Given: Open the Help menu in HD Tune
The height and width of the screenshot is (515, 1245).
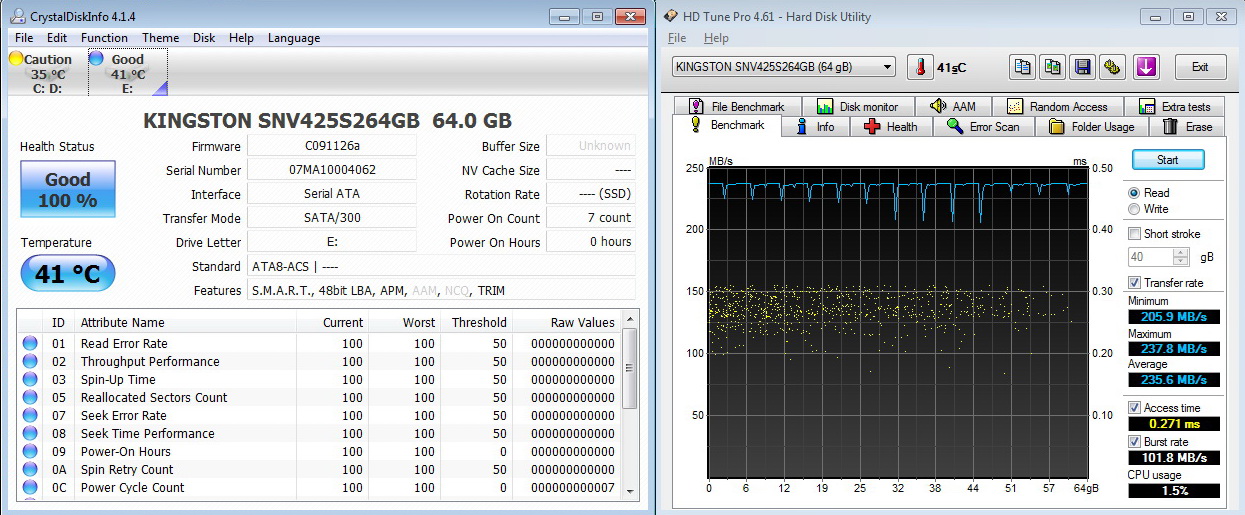Looking at the screenshot, I should pyautogui.click(x=716, y=38).
